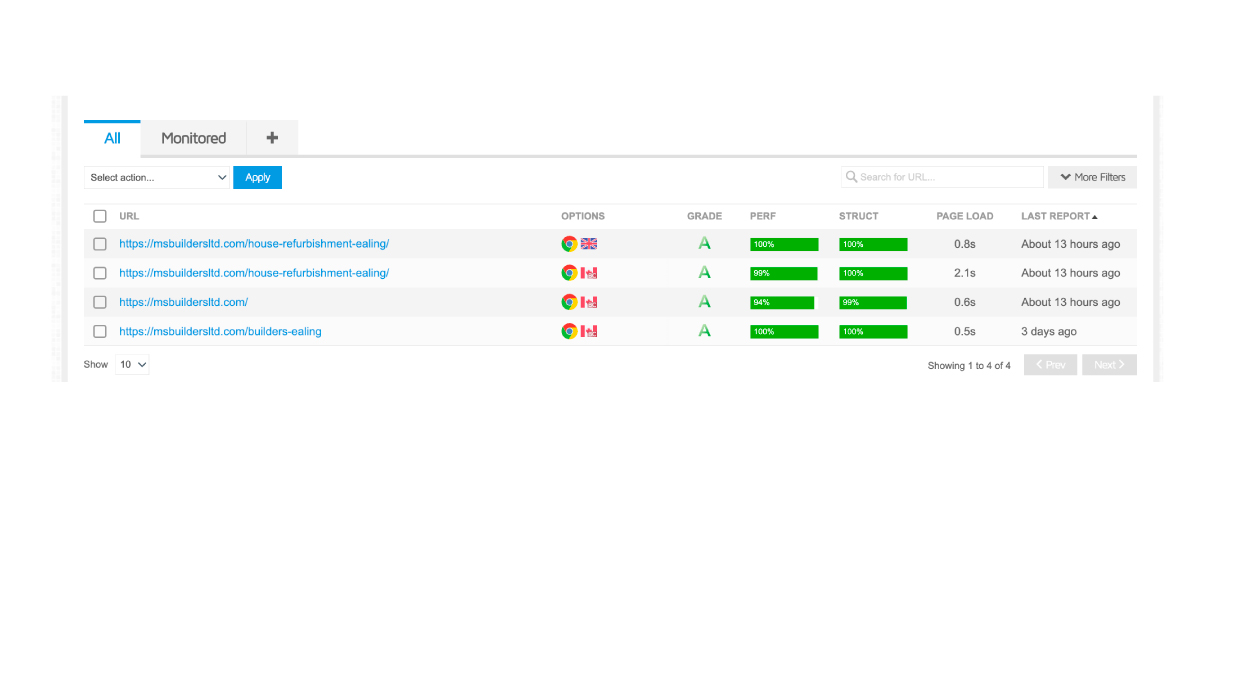The height and width of the screenshot is (680, 1245).
Task: Click the Chrome icon in the builders-ealing row
Action: pos(568,331)
